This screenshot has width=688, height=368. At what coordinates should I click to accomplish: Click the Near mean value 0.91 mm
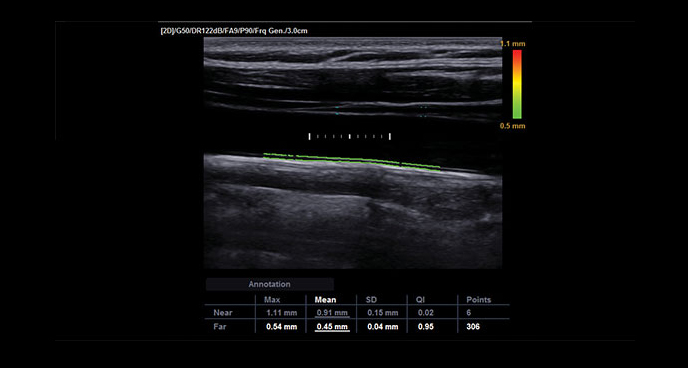tap(332, 313)
